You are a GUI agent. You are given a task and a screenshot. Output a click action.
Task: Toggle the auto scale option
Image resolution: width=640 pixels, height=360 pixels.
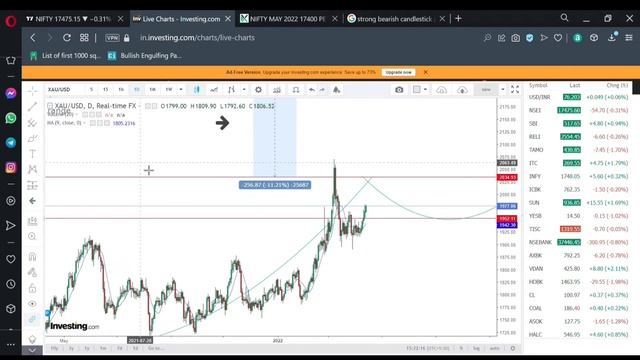[x=494, y=348]
